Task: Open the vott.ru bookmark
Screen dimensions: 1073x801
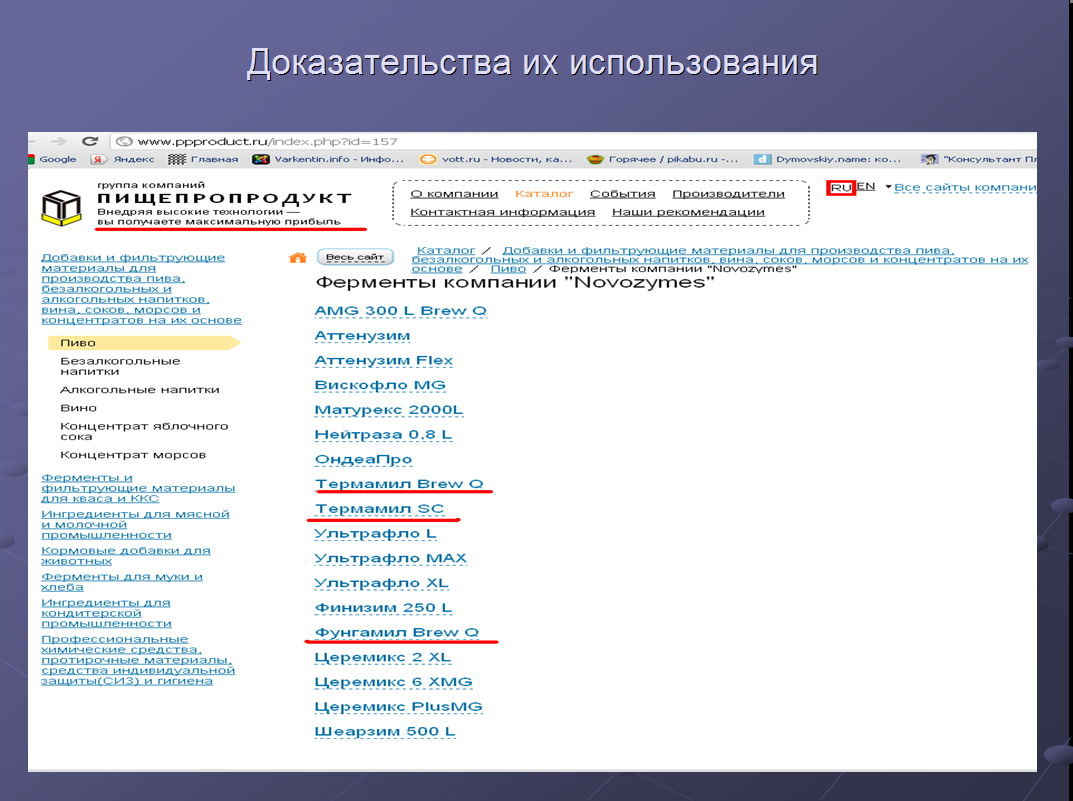Action: pos(496,159)
